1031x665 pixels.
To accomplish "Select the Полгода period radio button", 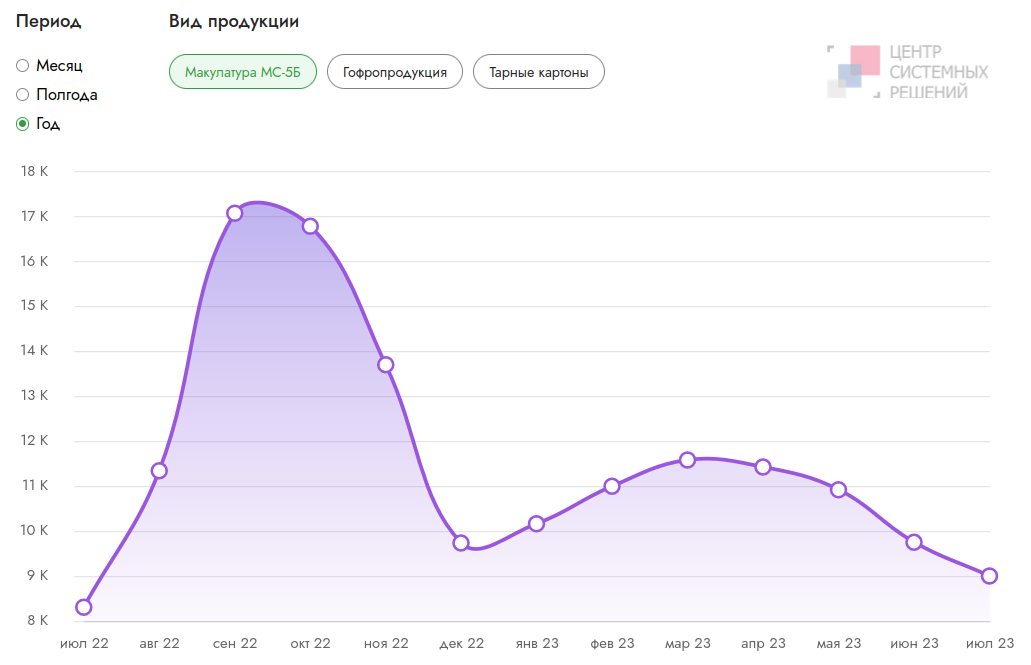I will point(23,95).
